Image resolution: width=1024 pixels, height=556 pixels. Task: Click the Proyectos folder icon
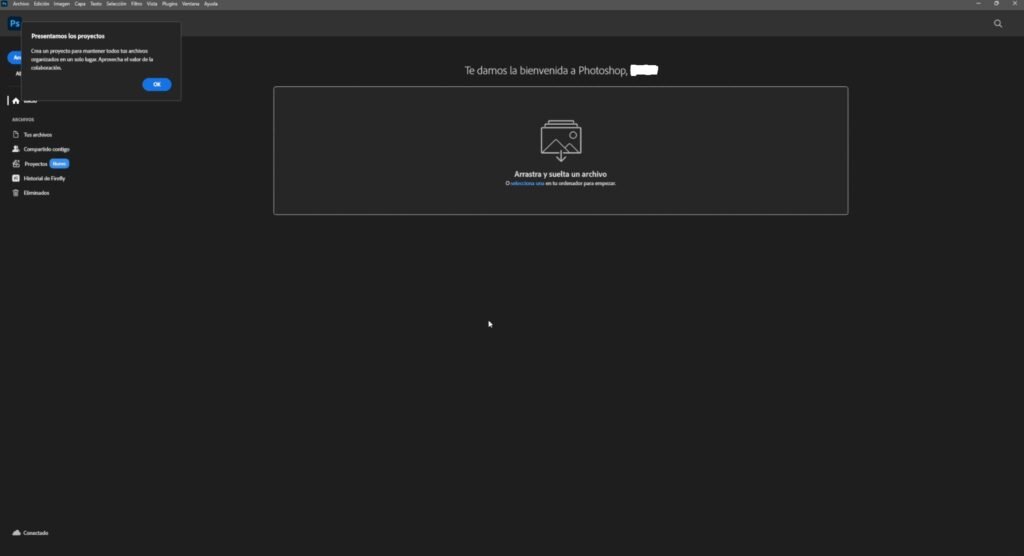tap(16, 164)
